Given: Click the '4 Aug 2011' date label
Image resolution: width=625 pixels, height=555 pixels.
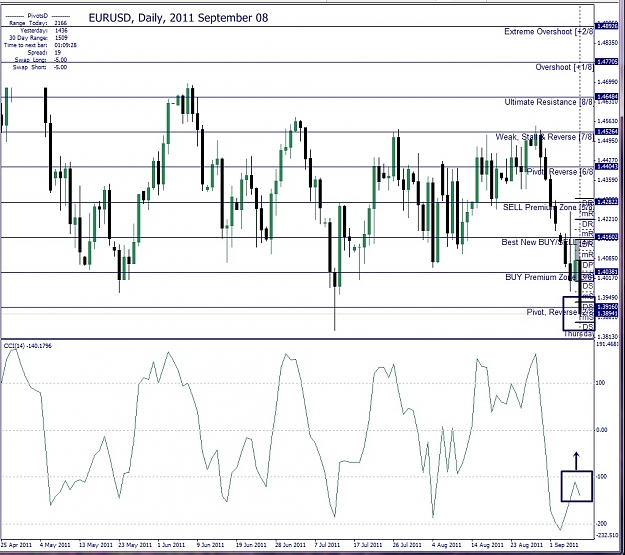Looking at the screenshot, I should pyautogui.click(x=446, y=545).
